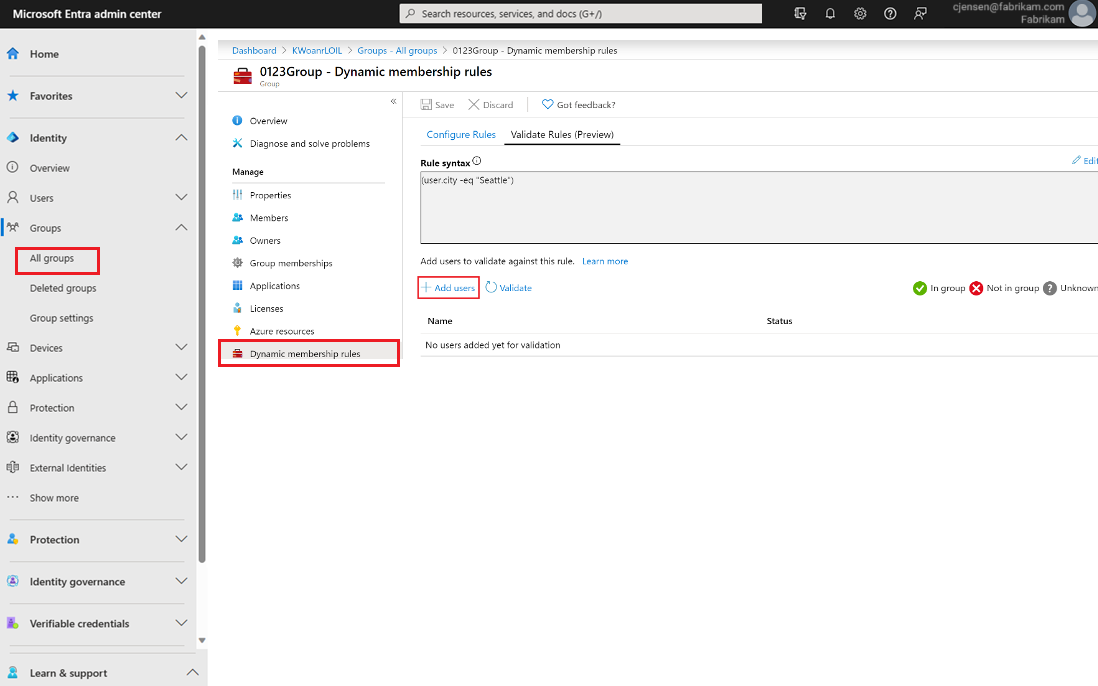The width and height of the screenshot is (1098, 686).
Task: Expand the Users submenu chevron
Action: (181, 197)
